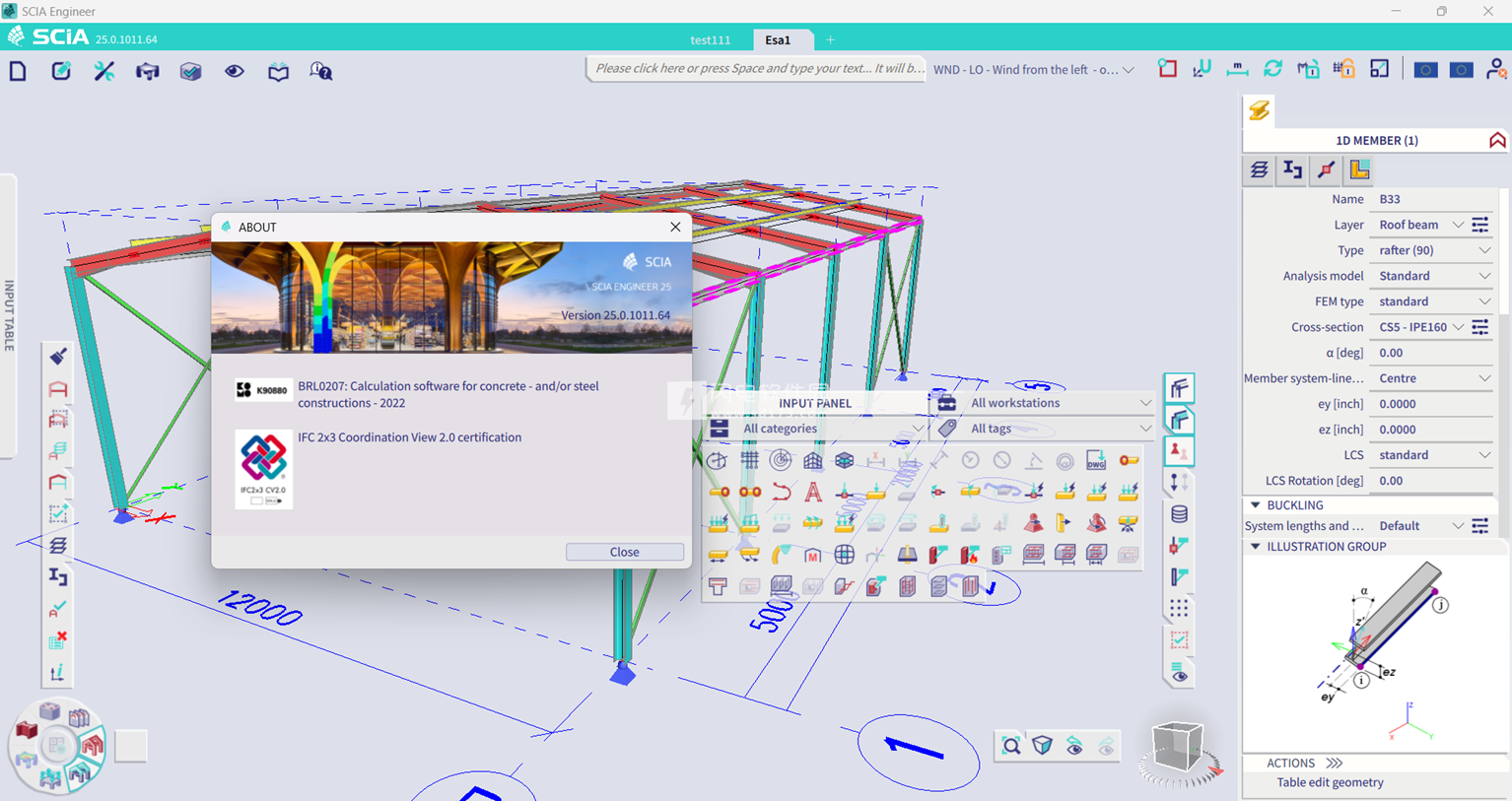
Task: Click the New project blank-page icon
Action: 18,71
